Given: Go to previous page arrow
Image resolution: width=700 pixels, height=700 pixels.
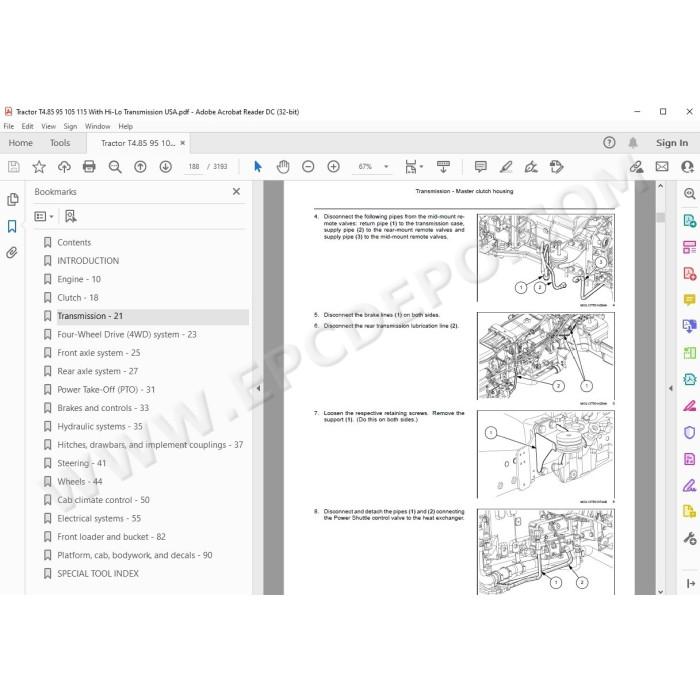Looking at the screenshot, I should 140,167.
